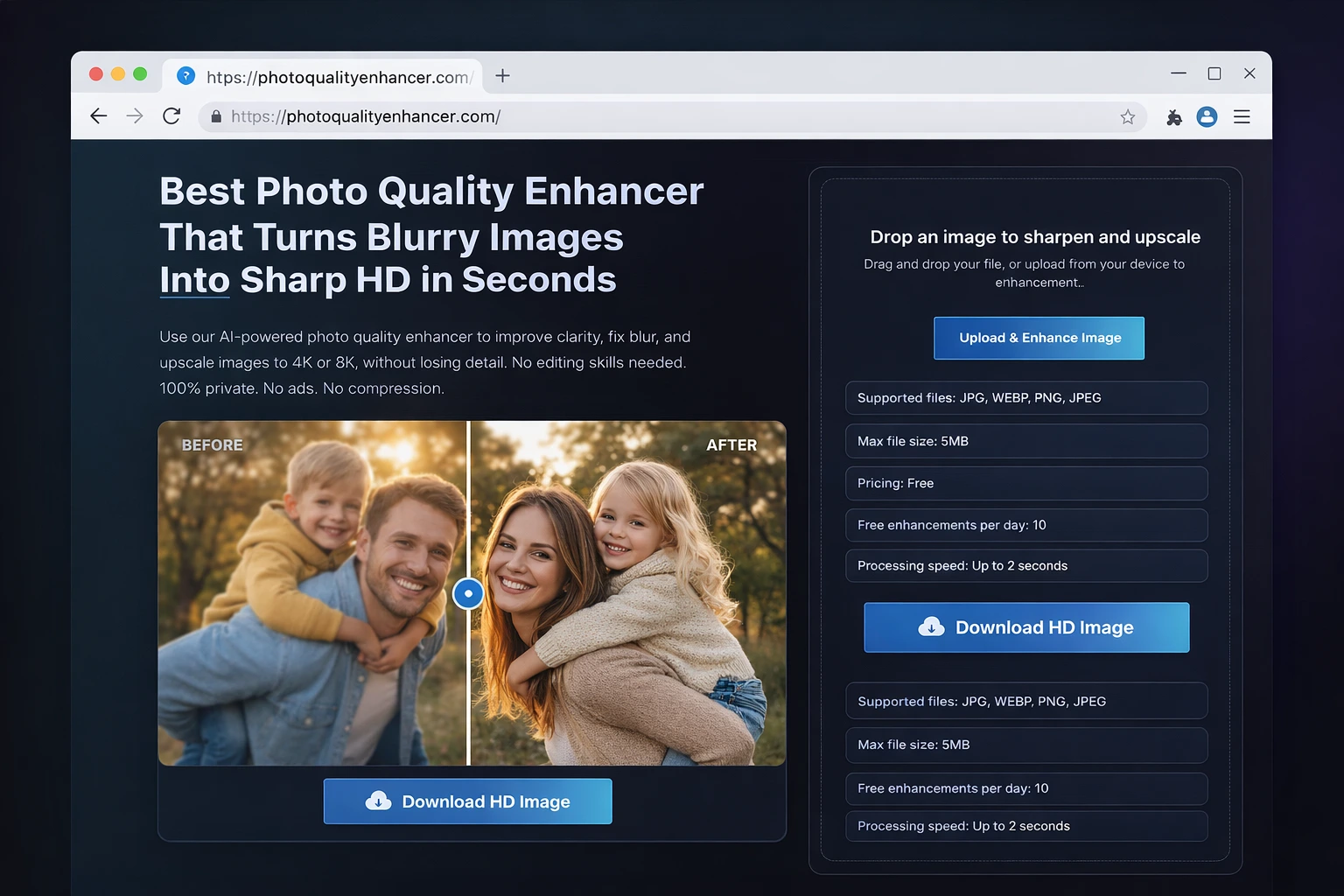Click the padlock site security icon
Image resolution: width=1344 pixels, height=896 pixels.
(x=216, y=116)
